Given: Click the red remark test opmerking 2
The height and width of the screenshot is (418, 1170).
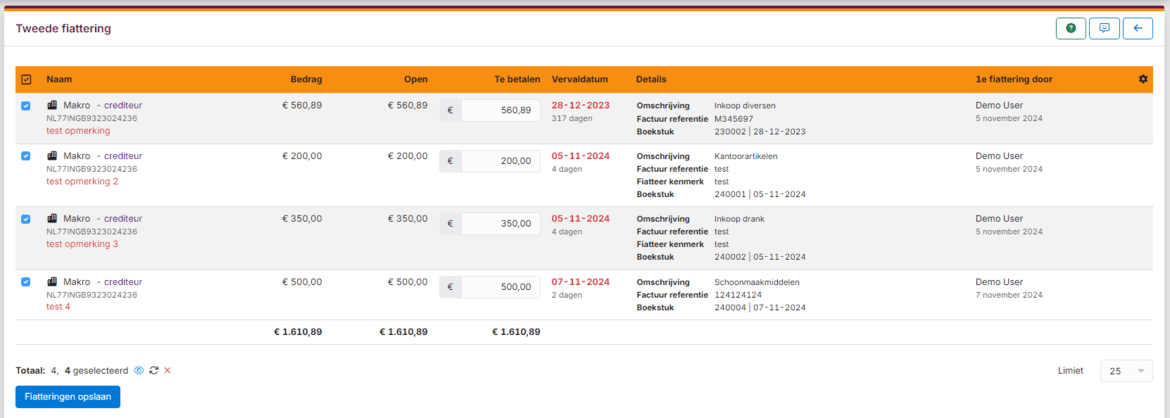Looking at the screenshot, I should click(82, 181).
